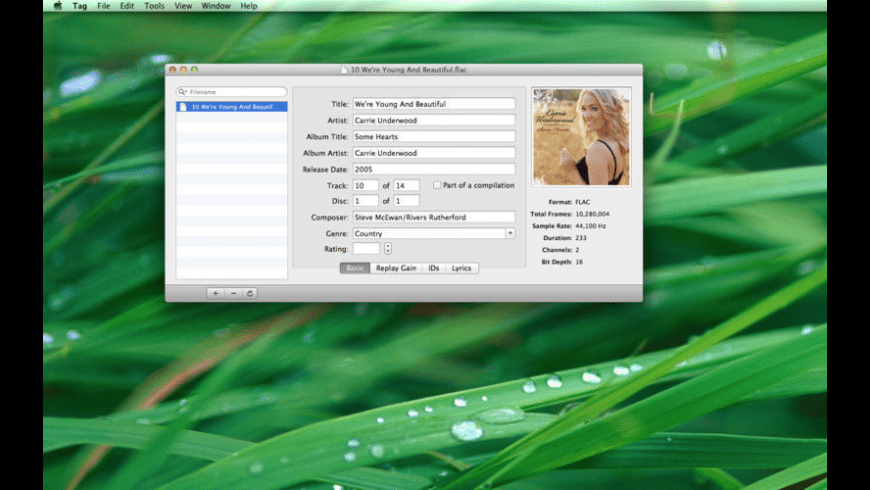This screenshot has width=870, height=490.
Task: Click the Track number field showing 10
Action: 366,185
